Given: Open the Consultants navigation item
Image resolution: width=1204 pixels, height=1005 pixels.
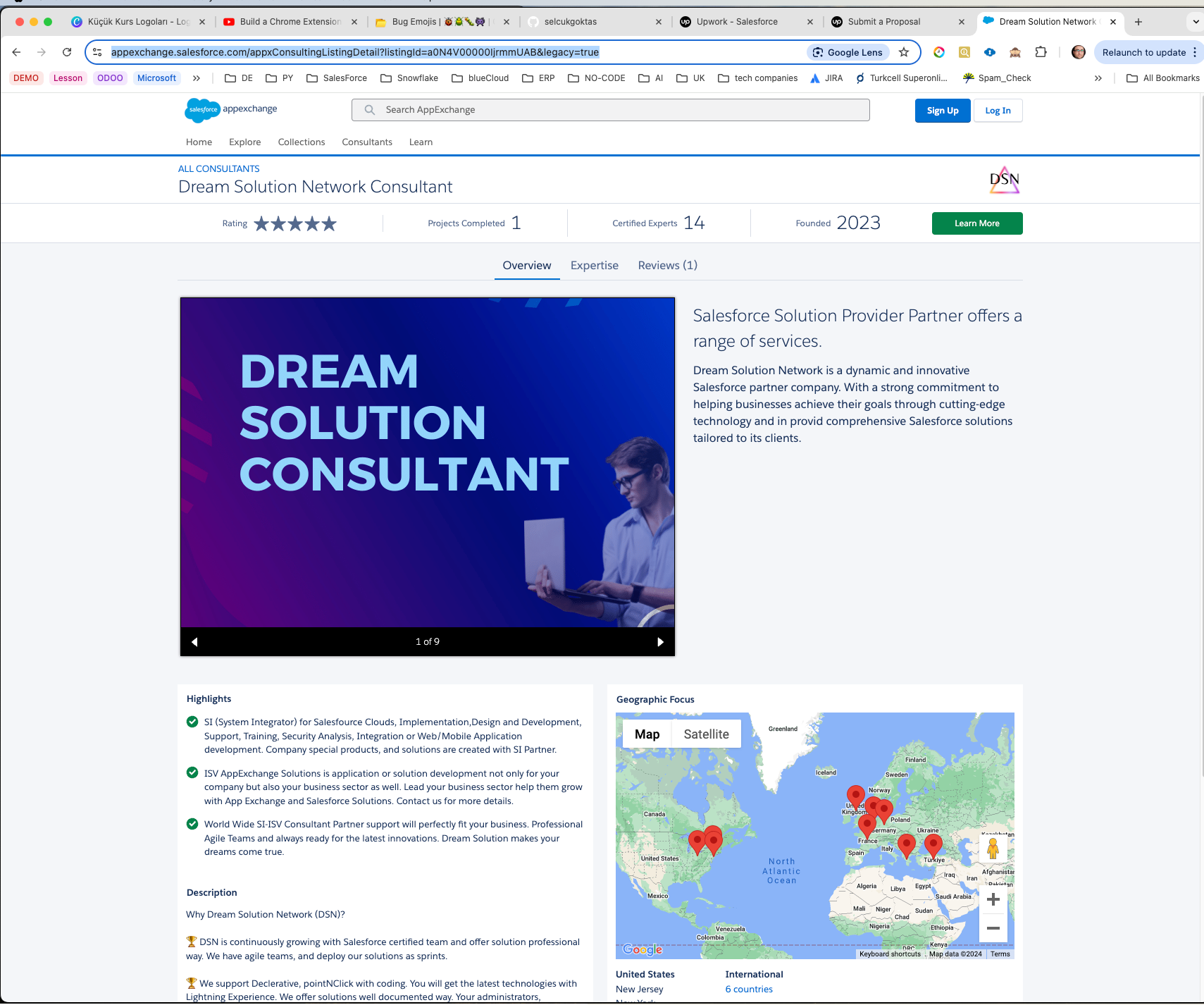Looking at the screenshot, I should point(367,142).
